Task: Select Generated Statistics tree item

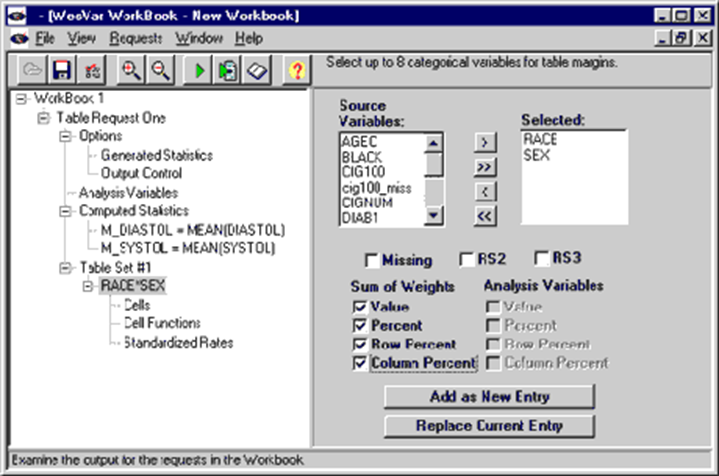Action: coord(157,155)
